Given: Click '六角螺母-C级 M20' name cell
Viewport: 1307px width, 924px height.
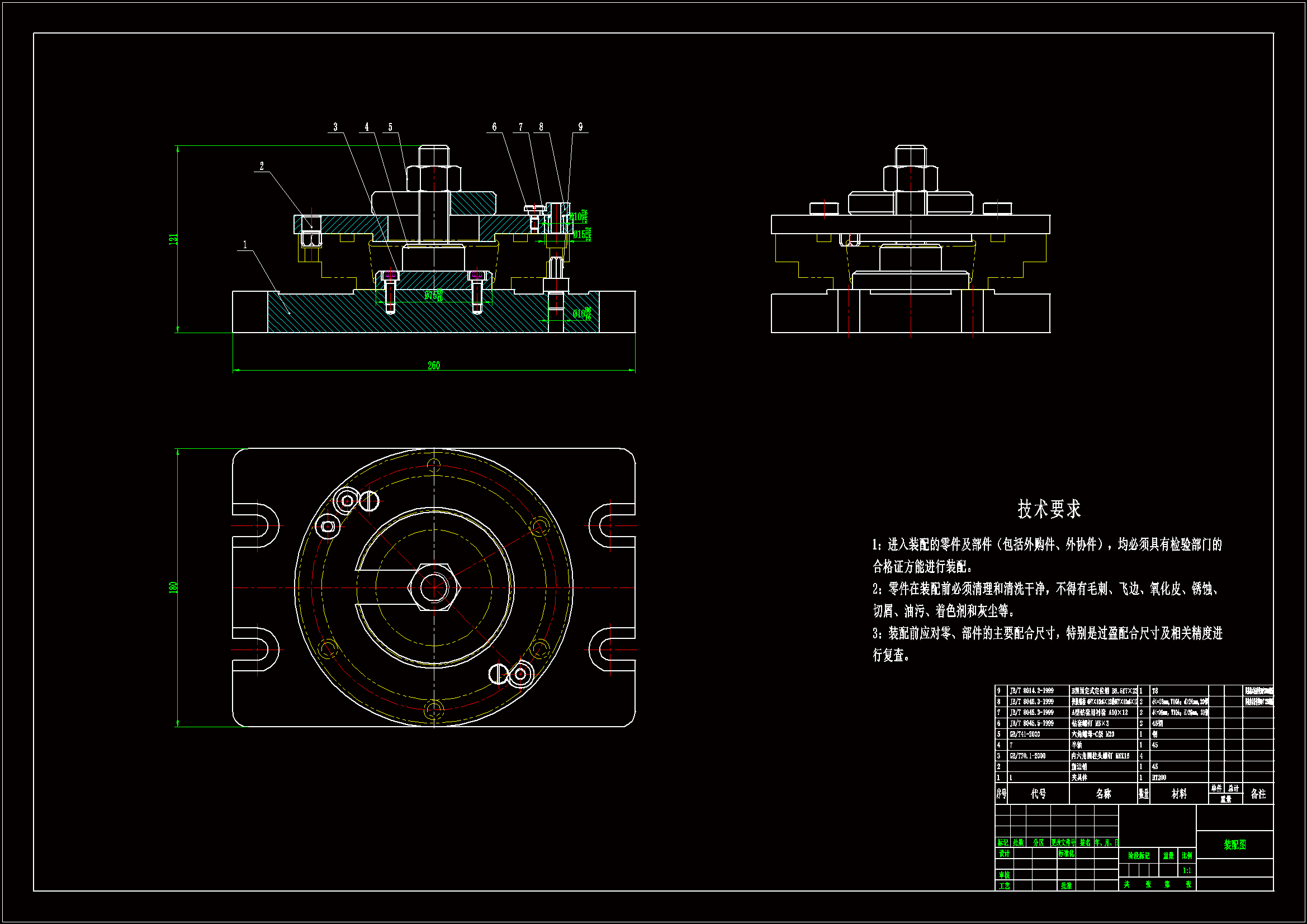Looking at the screenshot, I should (1093, 735).
